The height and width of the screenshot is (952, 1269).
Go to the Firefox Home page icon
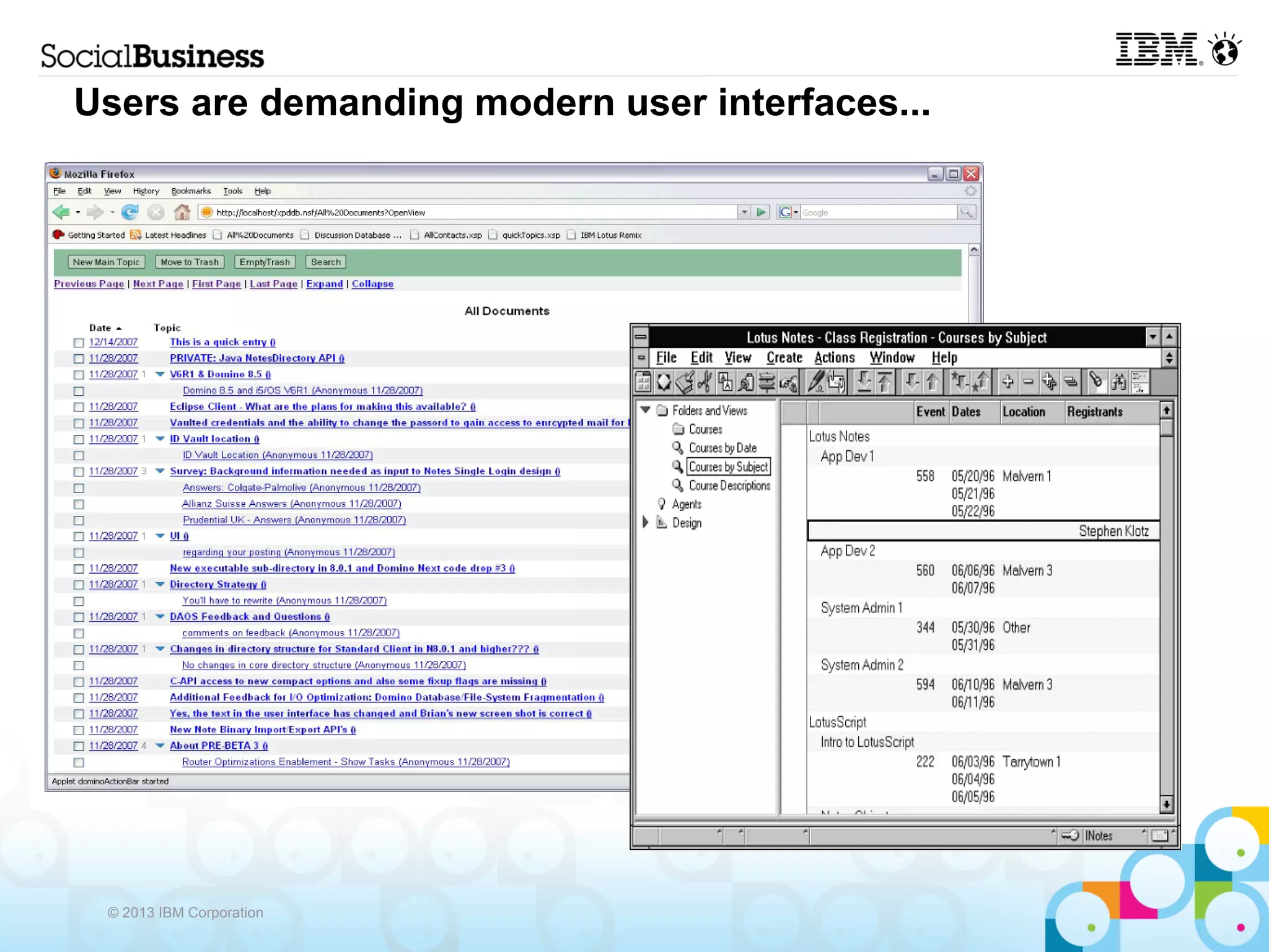[x=182, y=212]
